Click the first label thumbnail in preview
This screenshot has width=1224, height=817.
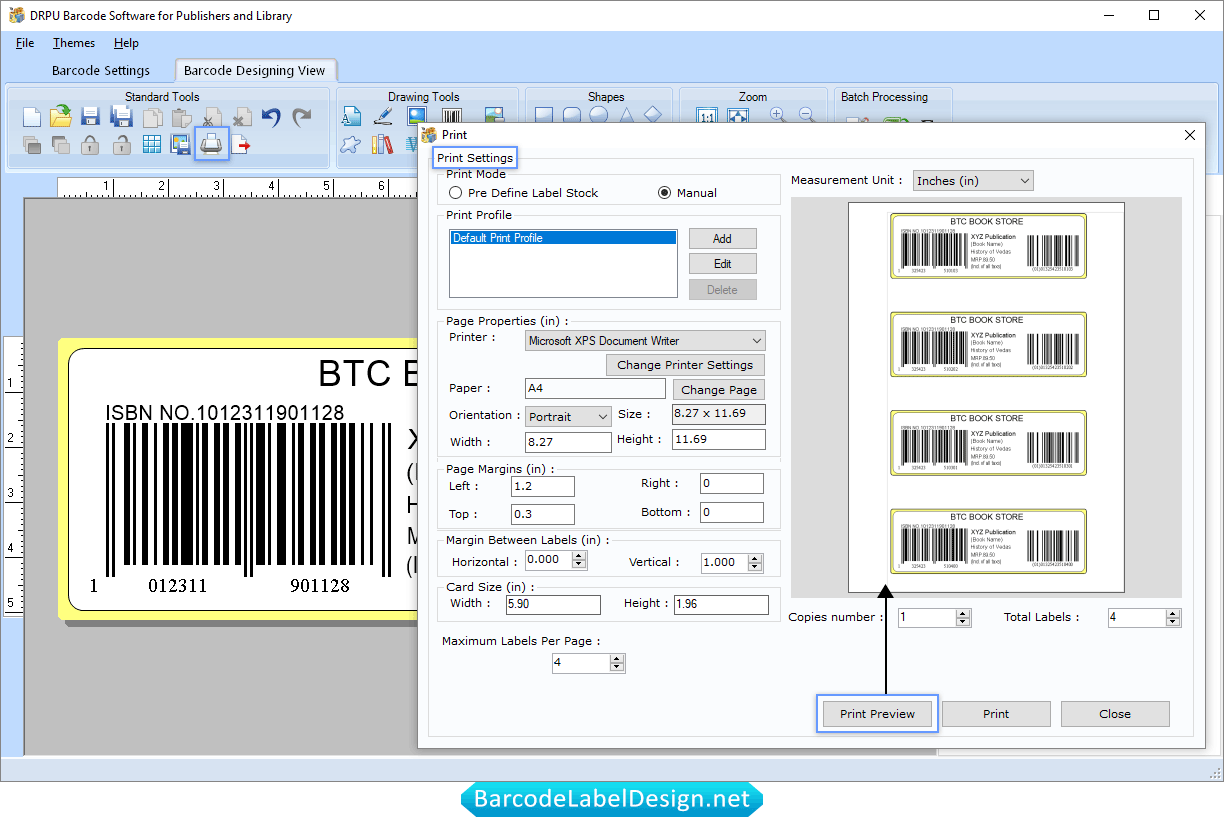pyautogui.click(x=988, y=246)
